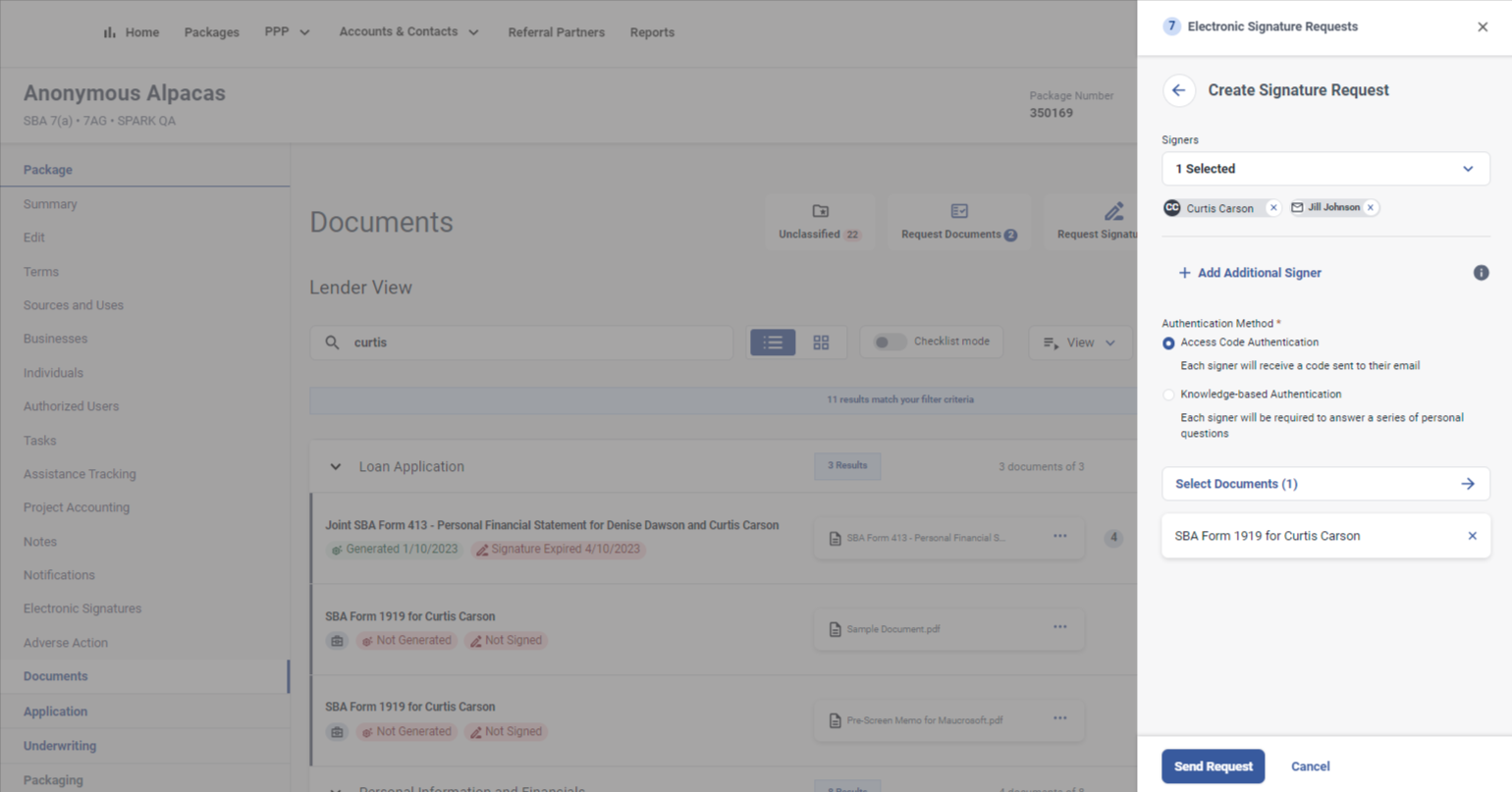The width and height of the screenshot is (1512, 792).
Task: Open Authorized Users in the sidebar
Action: [71, 406]
